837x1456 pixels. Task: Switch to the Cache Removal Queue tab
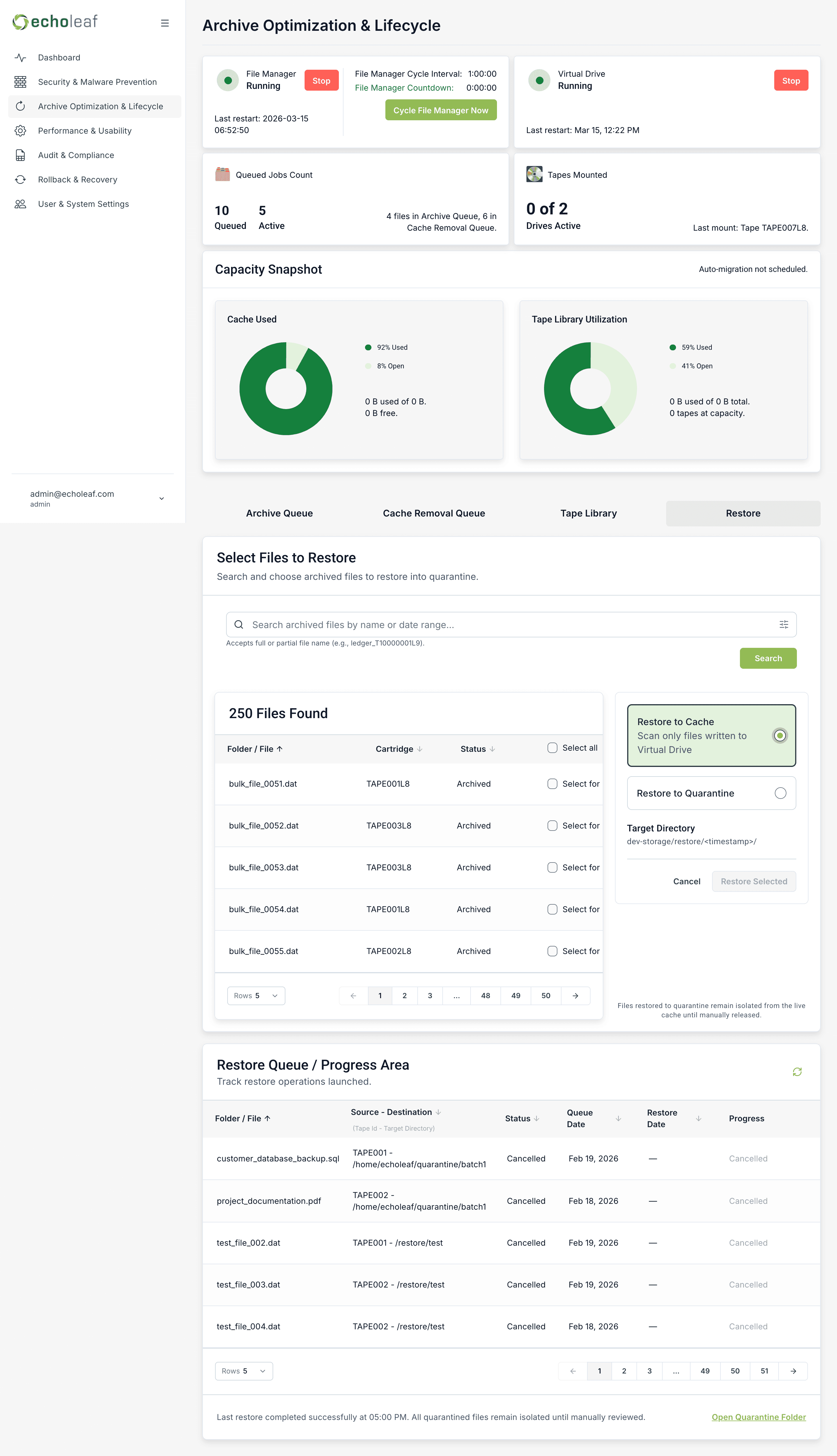[x=433, y=513]
